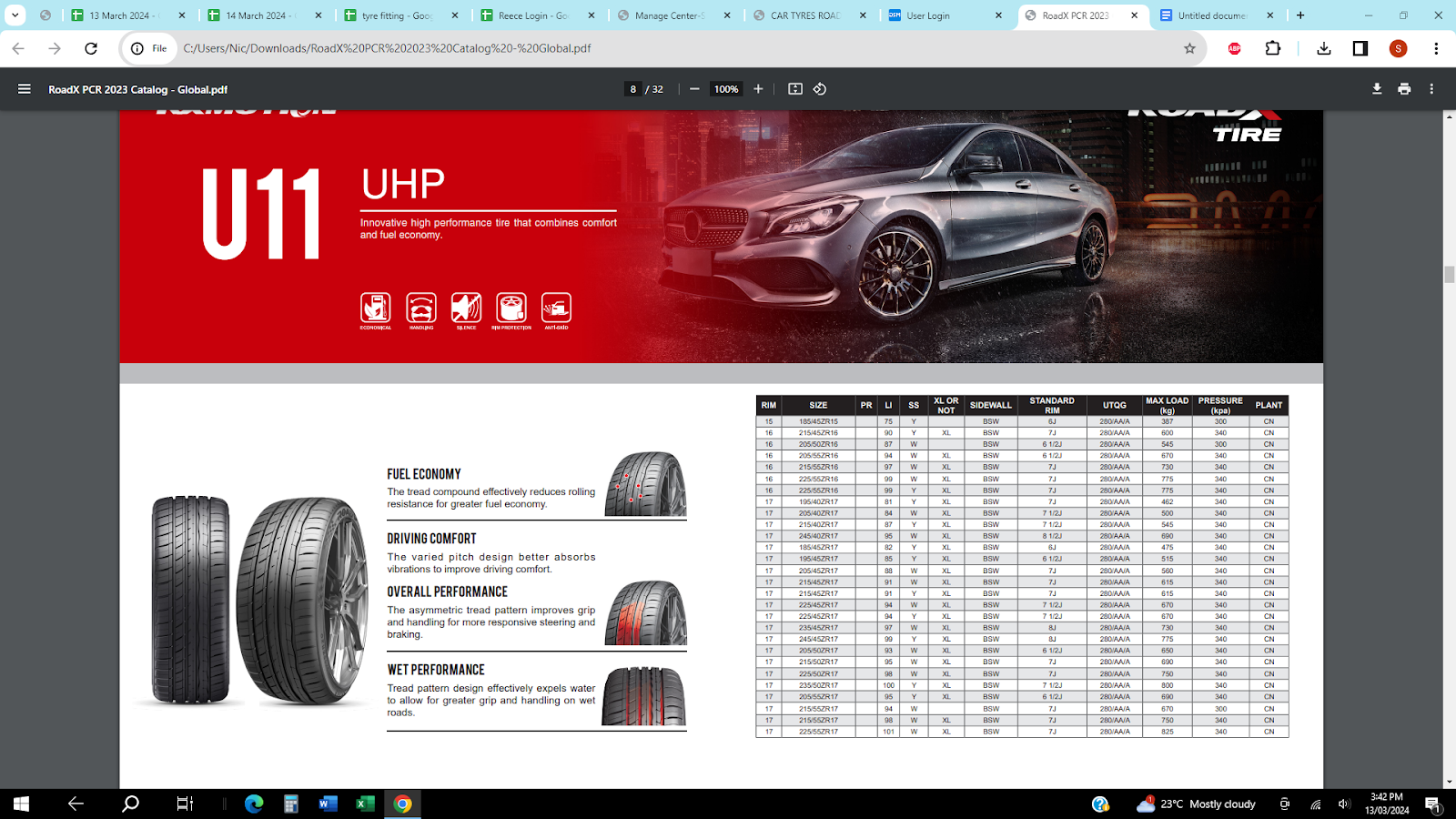
Task: Launch Microsoft Edge from taskbar
Action: 254,804
